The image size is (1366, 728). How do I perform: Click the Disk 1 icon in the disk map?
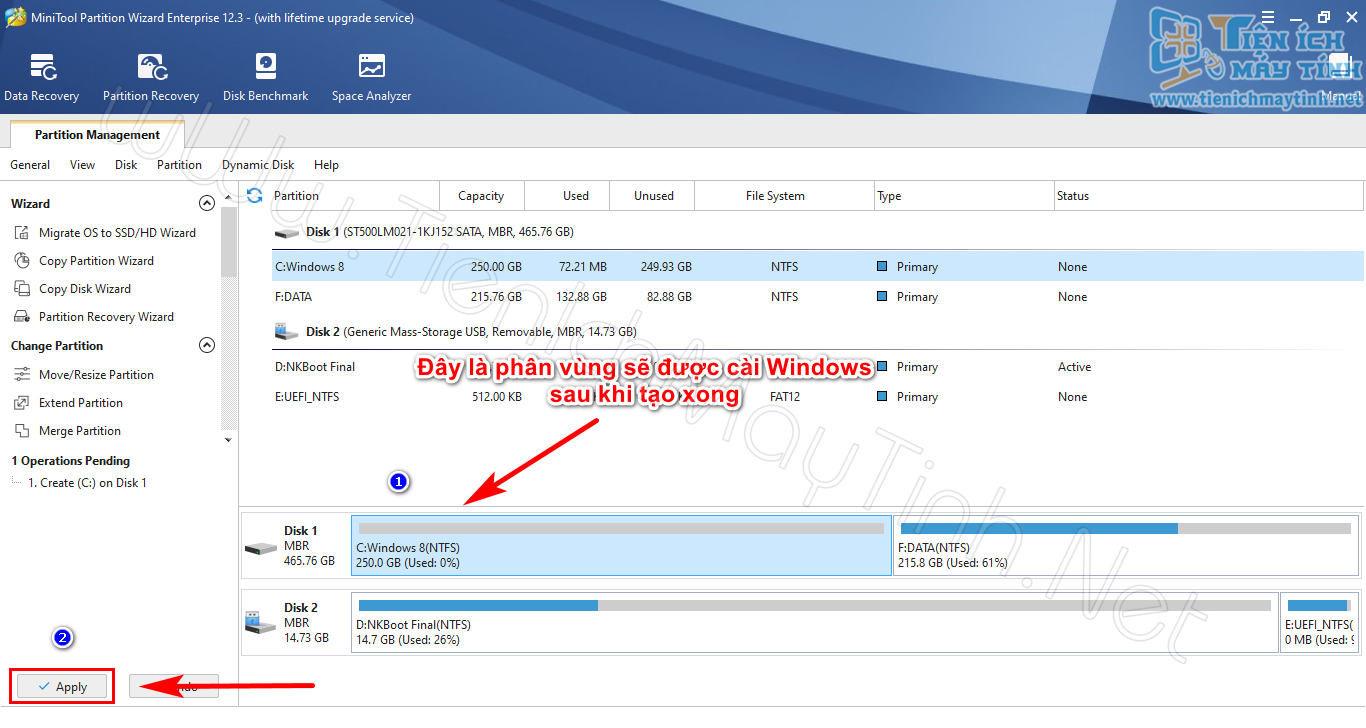(x=261, y=548)
